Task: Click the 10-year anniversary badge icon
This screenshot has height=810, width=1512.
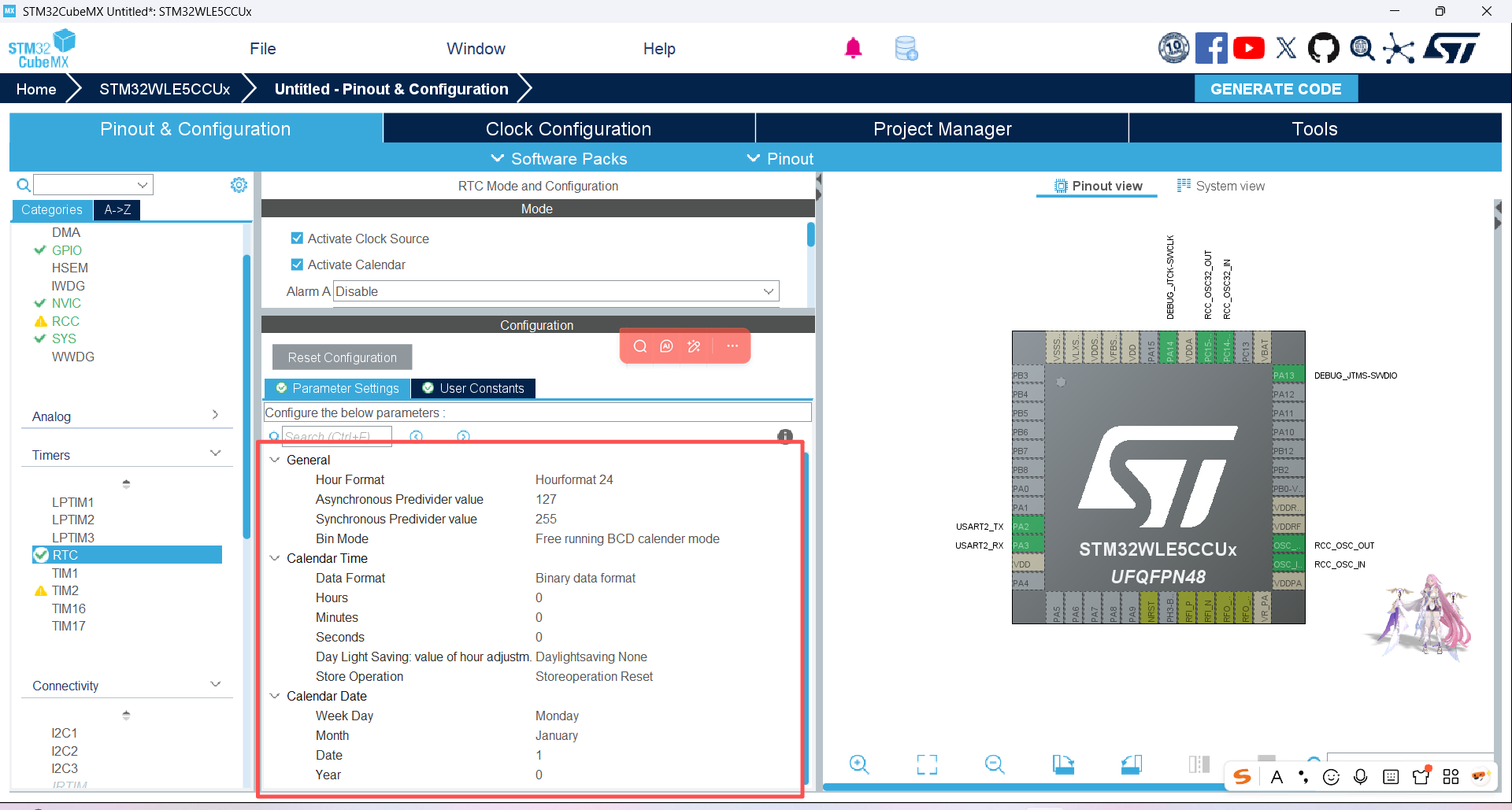Action: click(1173, 48)
